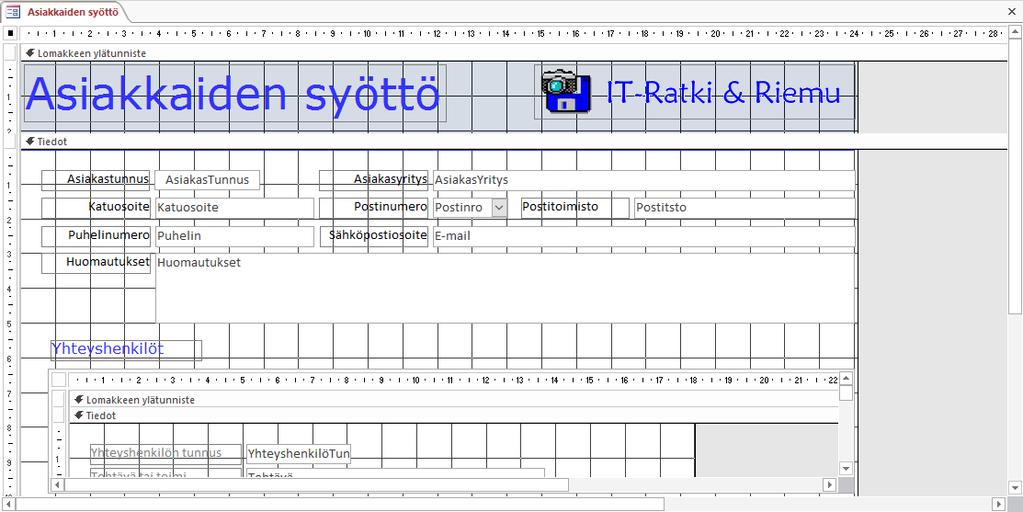Click the form icon in the tab
The height and width of the screenshot is (512, 1023).
pyautogui.click(x=13, y=12)
